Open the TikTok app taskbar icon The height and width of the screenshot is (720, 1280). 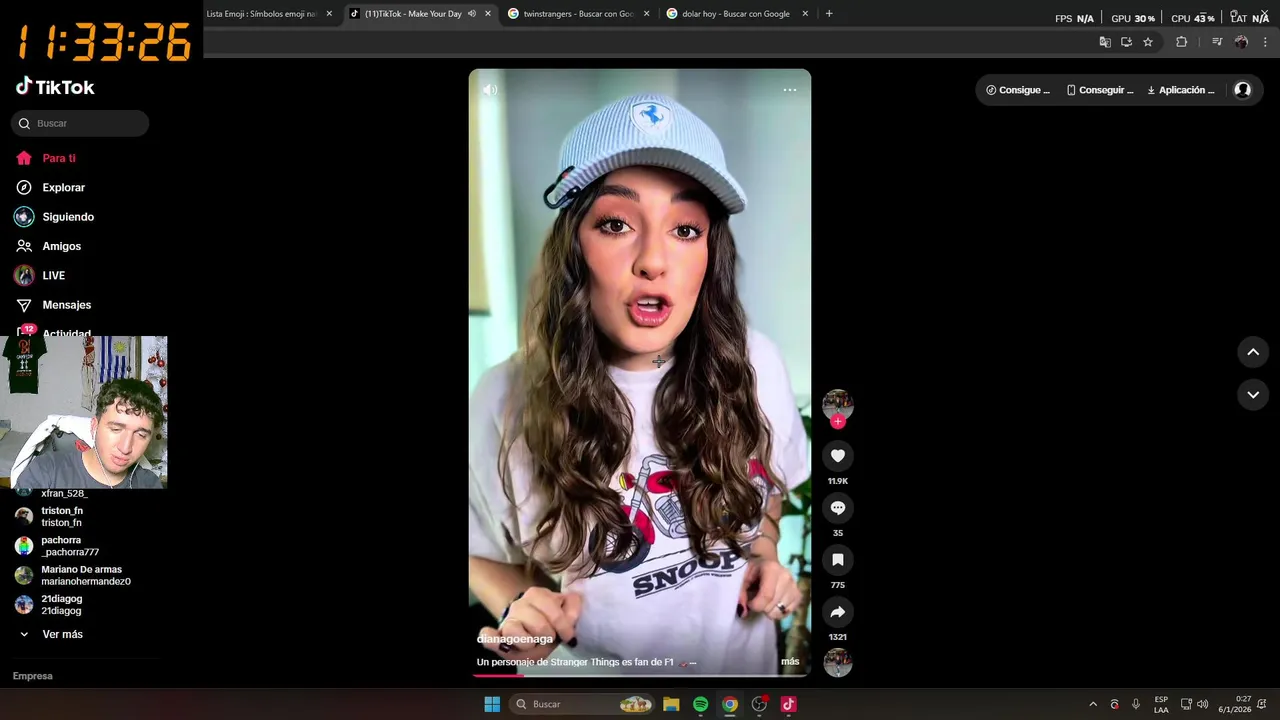point(788,704)
